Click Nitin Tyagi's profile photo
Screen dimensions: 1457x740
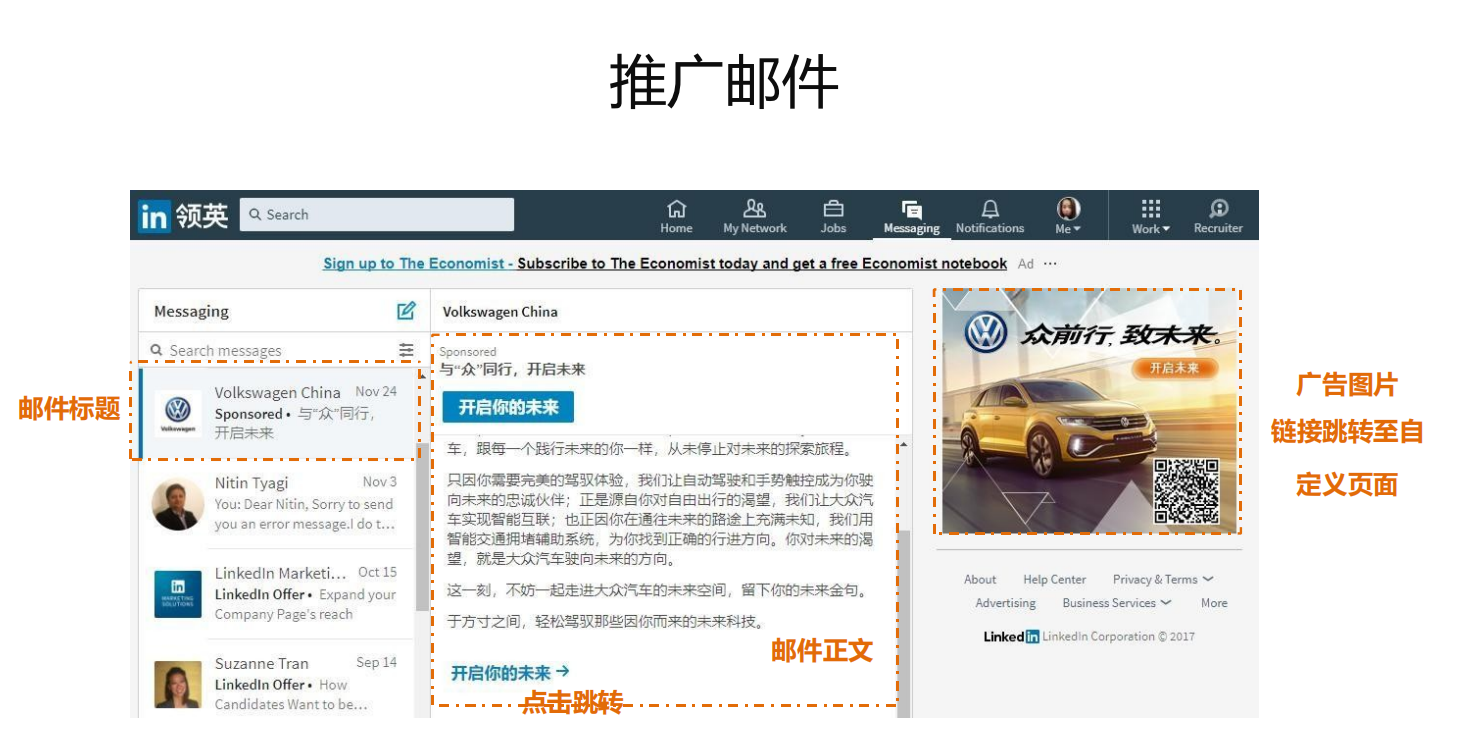click(x=178, y=504)
